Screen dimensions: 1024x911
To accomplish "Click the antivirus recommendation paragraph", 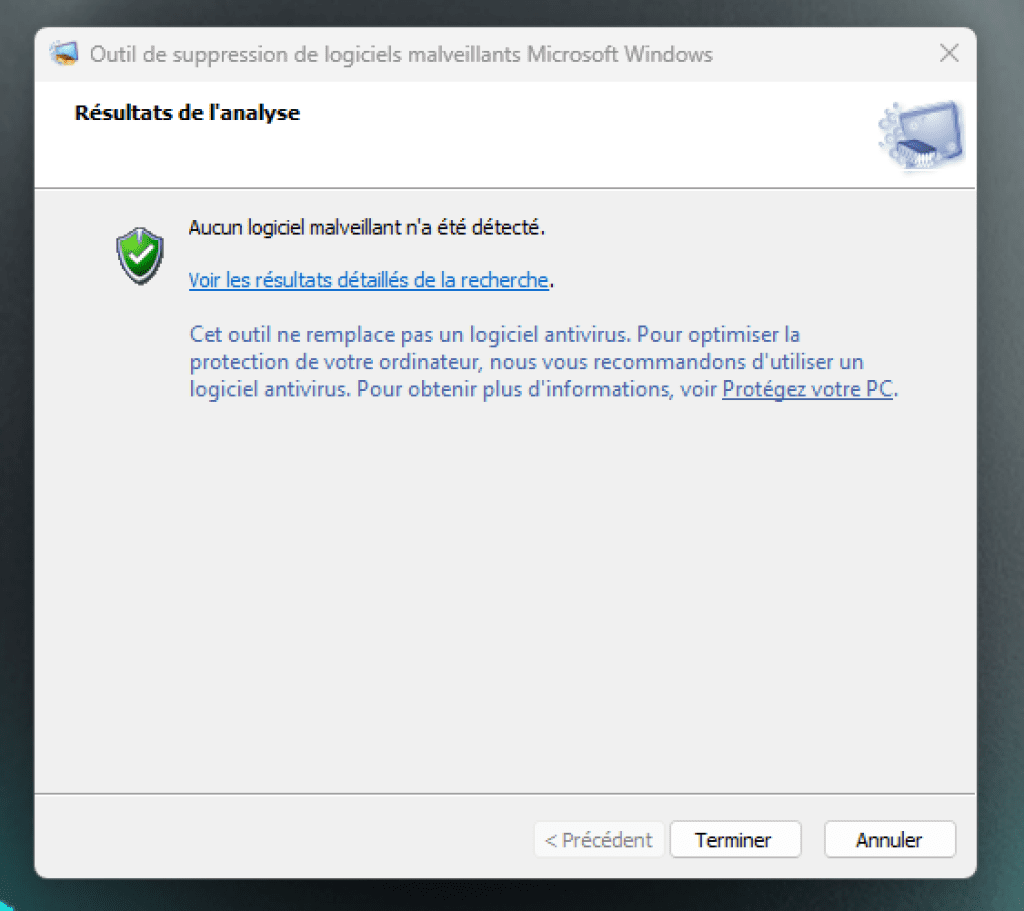I will pyautogui.click(x=543, y=362).
